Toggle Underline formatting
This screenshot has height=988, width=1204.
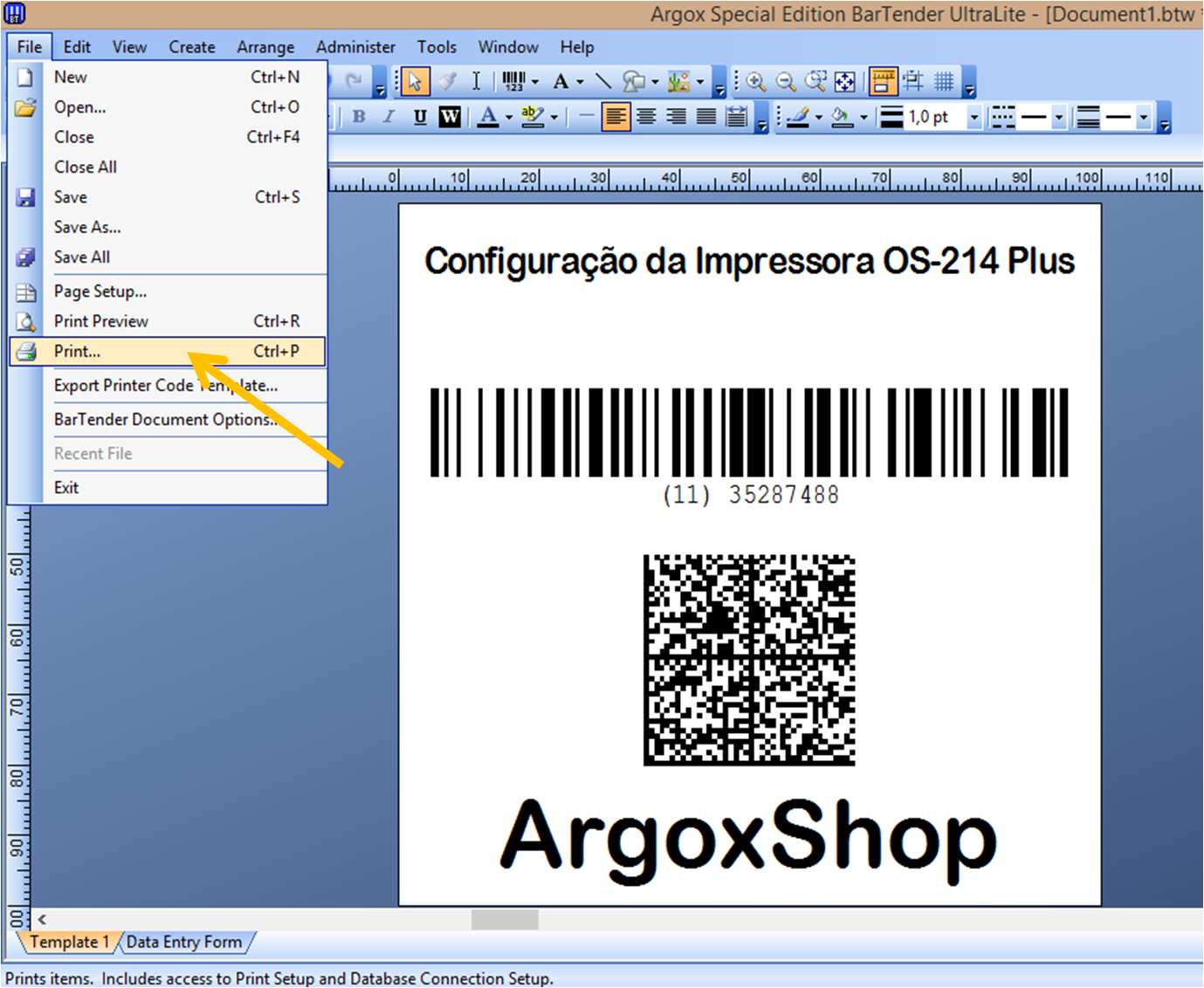point(420,117)
